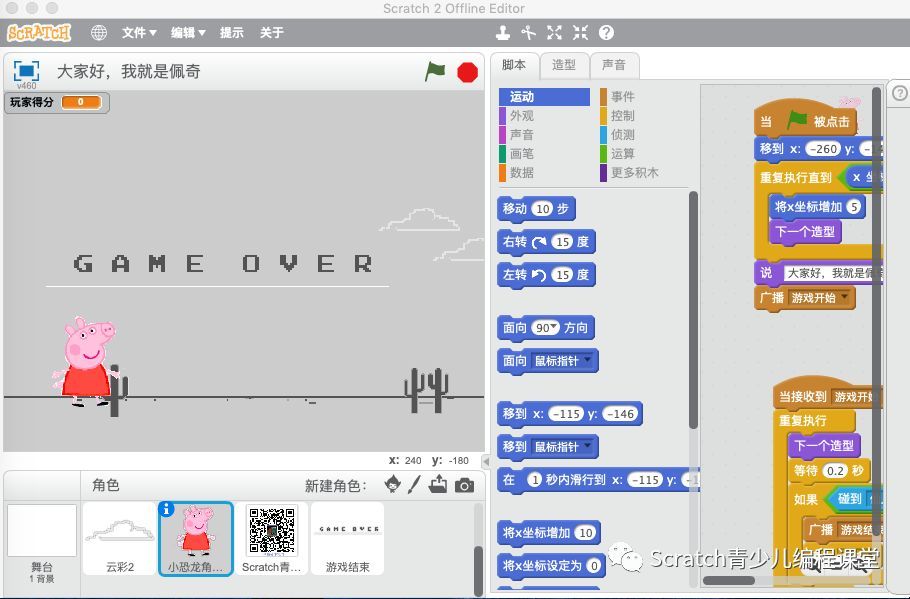
Task: Choose new sprite from library
Action: pyautogui.click(x=393, y=484)
